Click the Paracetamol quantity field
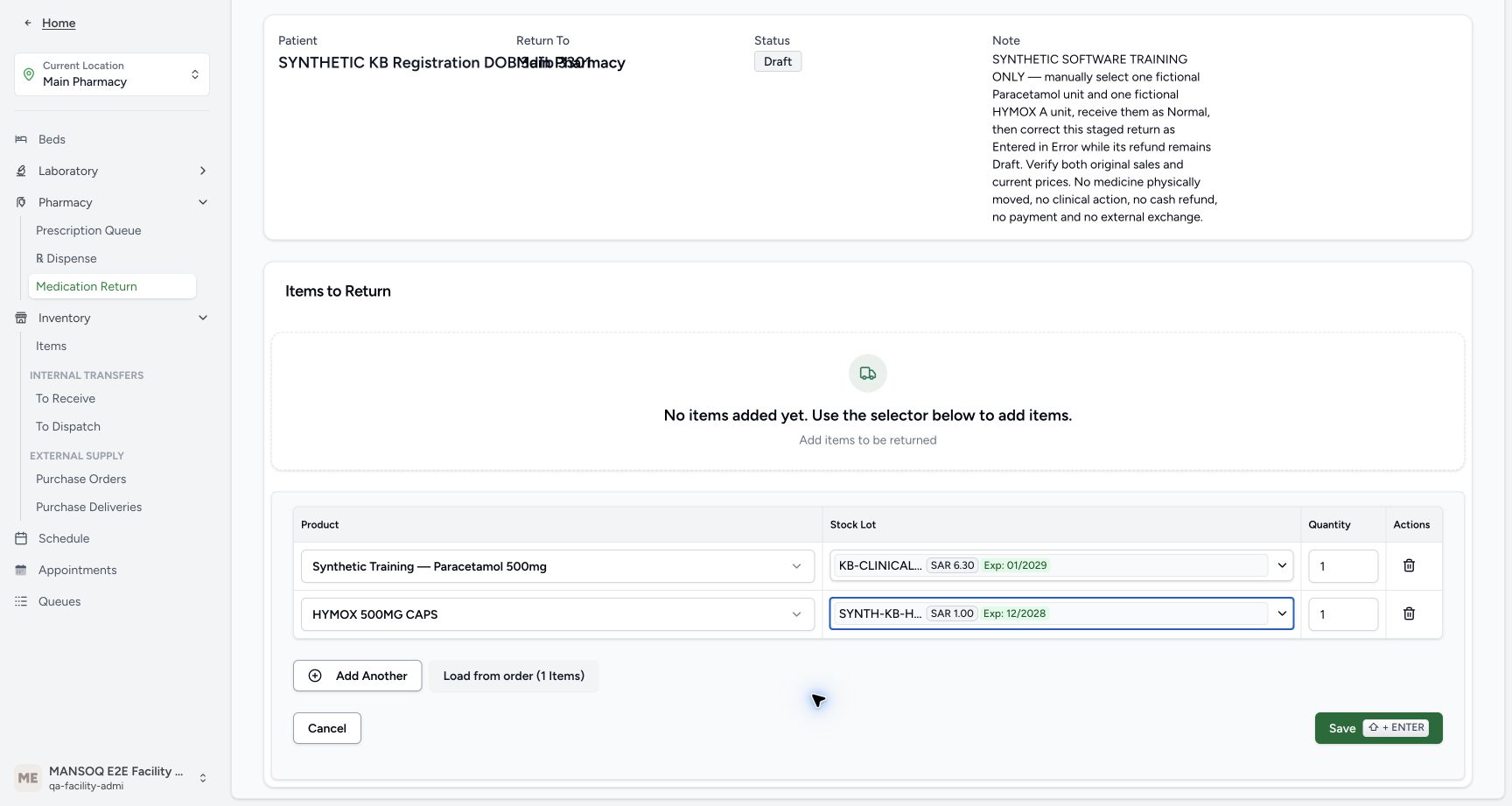The image size is (1512, 806). 1343,566
